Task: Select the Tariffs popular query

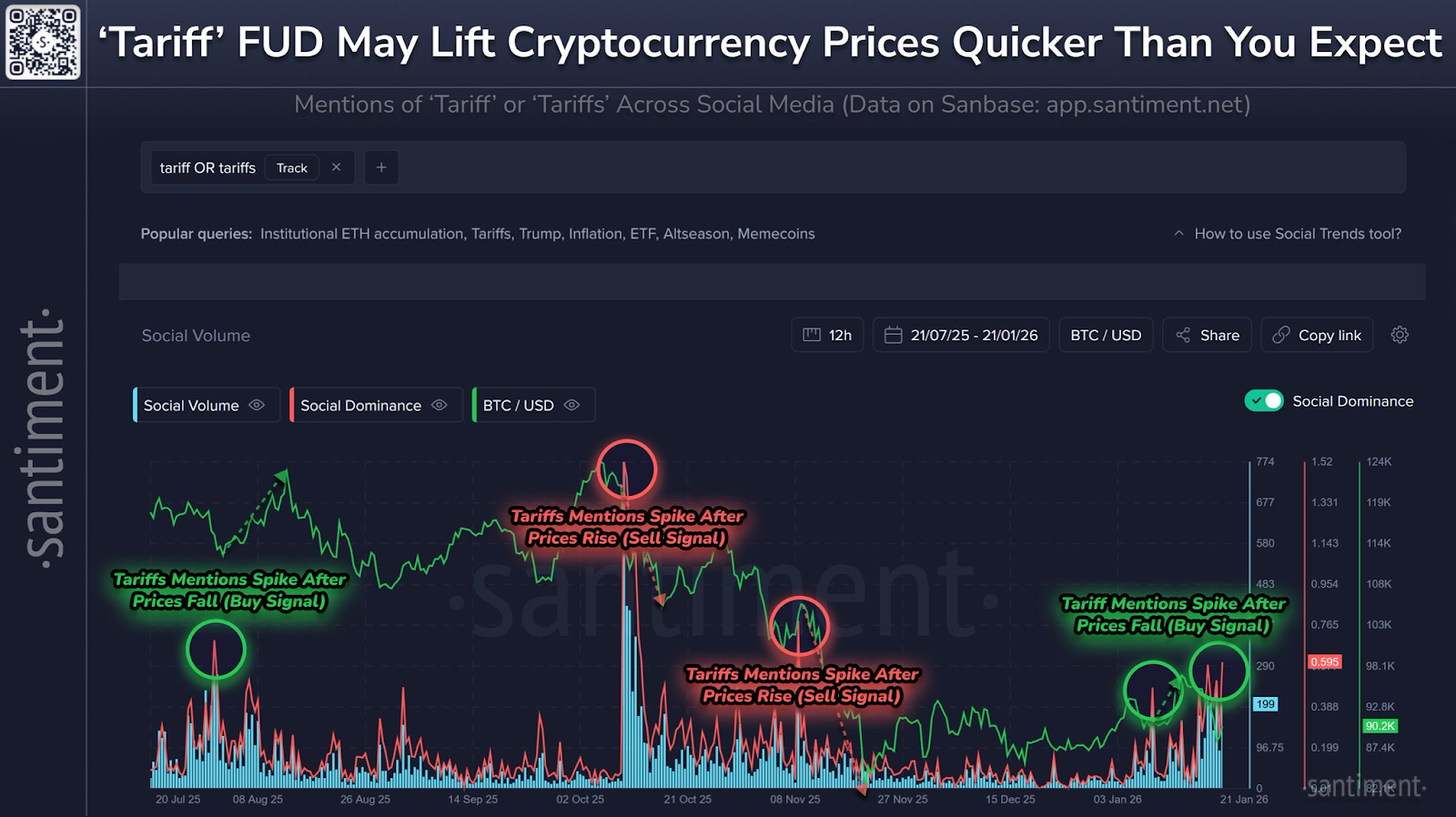Action: 490,234
